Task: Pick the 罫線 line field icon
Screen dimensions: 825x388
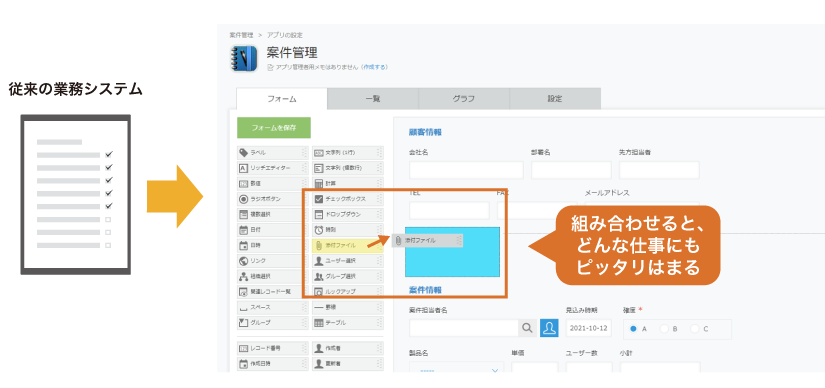Action: point(318,307)
